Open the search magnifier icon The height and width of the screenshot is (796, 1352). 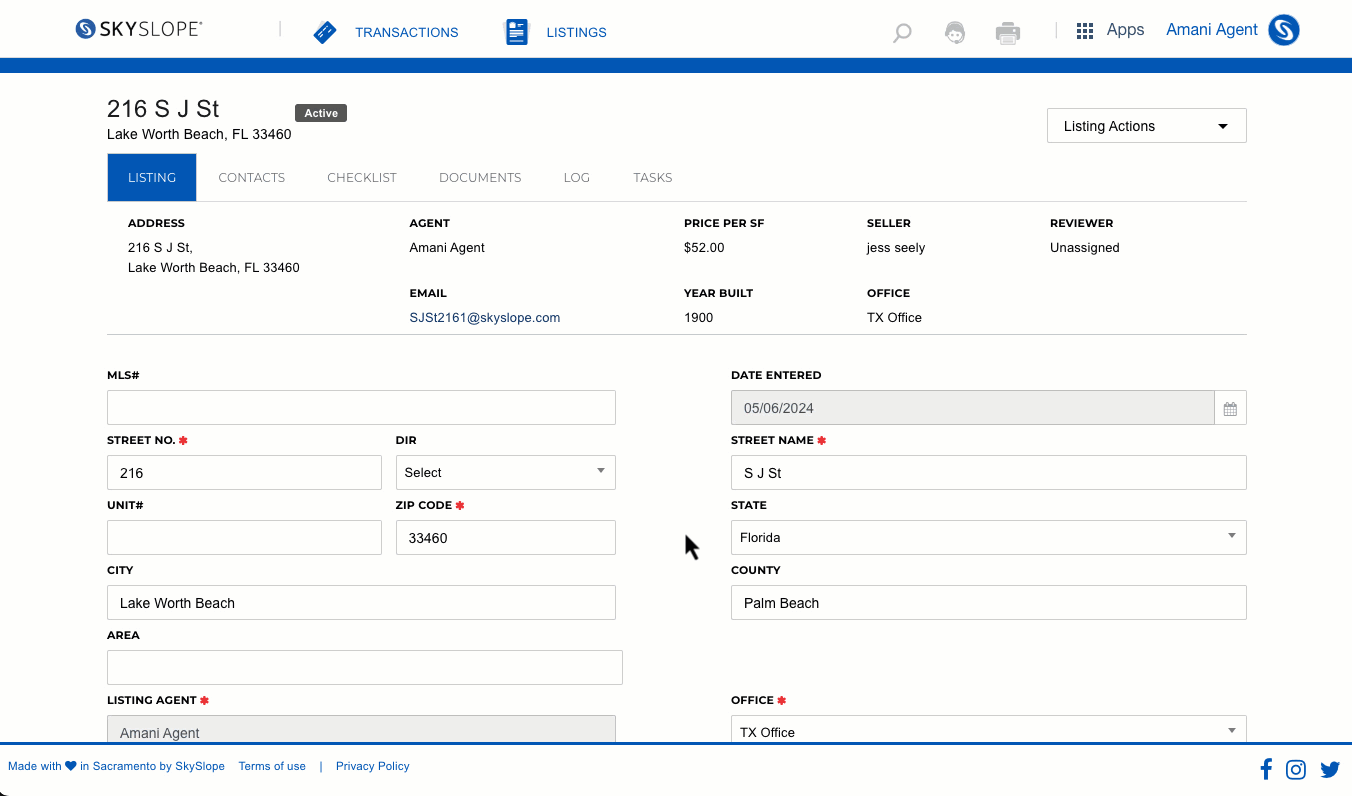(902, 33)
